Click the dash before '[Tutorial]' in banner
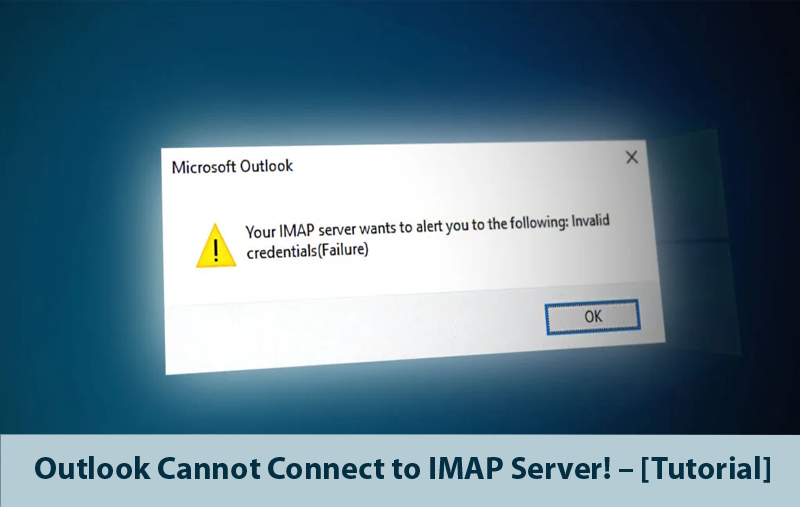 (626, 469)
